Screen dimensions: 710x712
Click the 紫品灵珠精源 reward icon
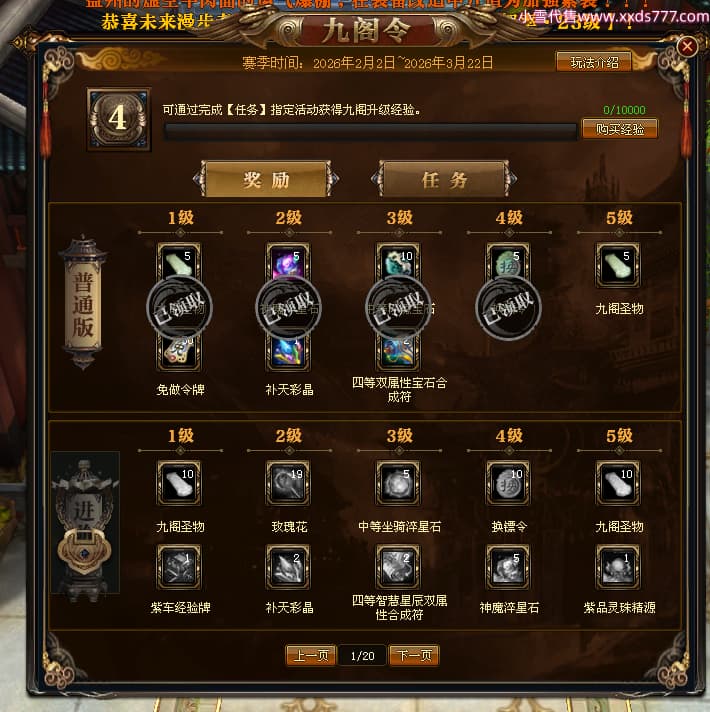tap(618, 567)
